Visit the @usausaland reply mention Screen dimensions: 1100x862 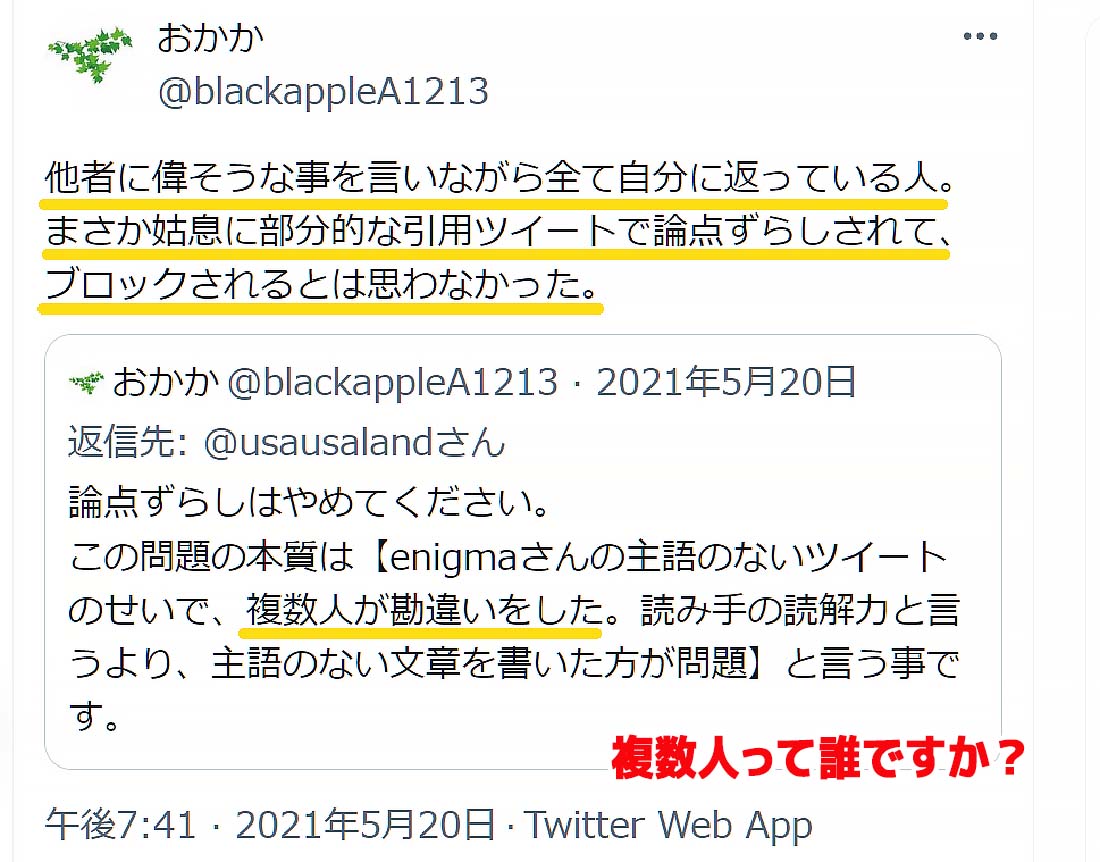(x=354, y=443)
